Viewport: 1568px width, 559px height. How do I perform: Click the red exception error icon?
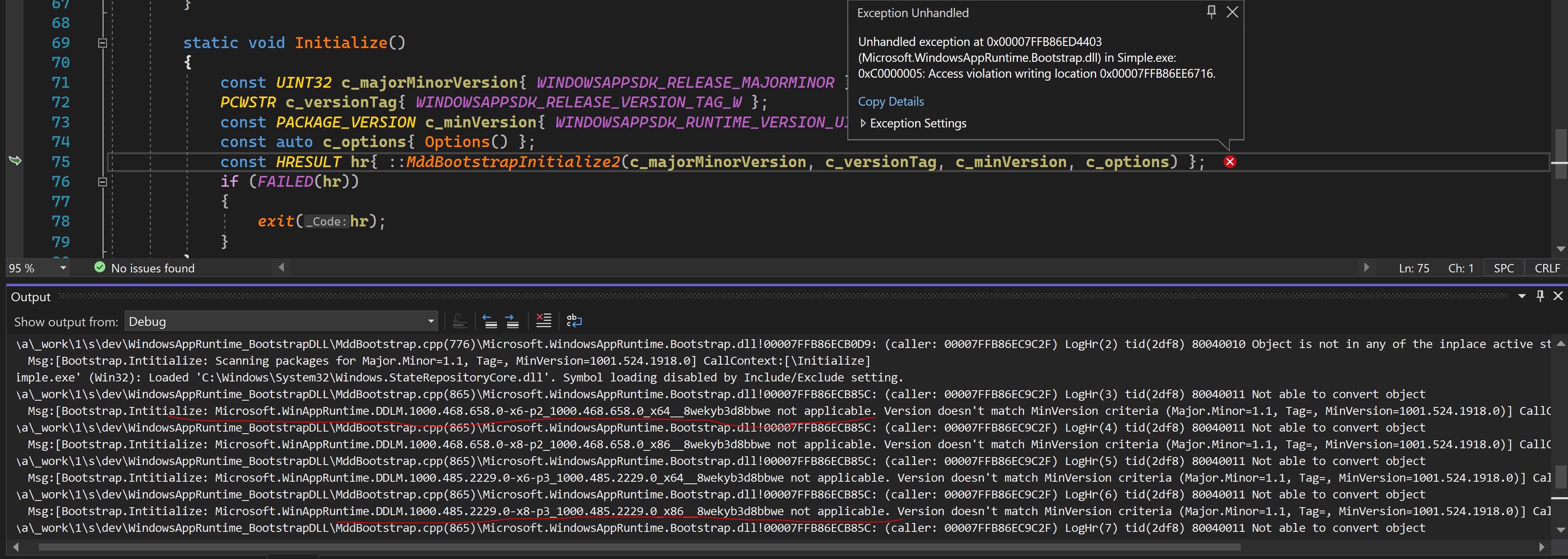tap(1229, 162)
